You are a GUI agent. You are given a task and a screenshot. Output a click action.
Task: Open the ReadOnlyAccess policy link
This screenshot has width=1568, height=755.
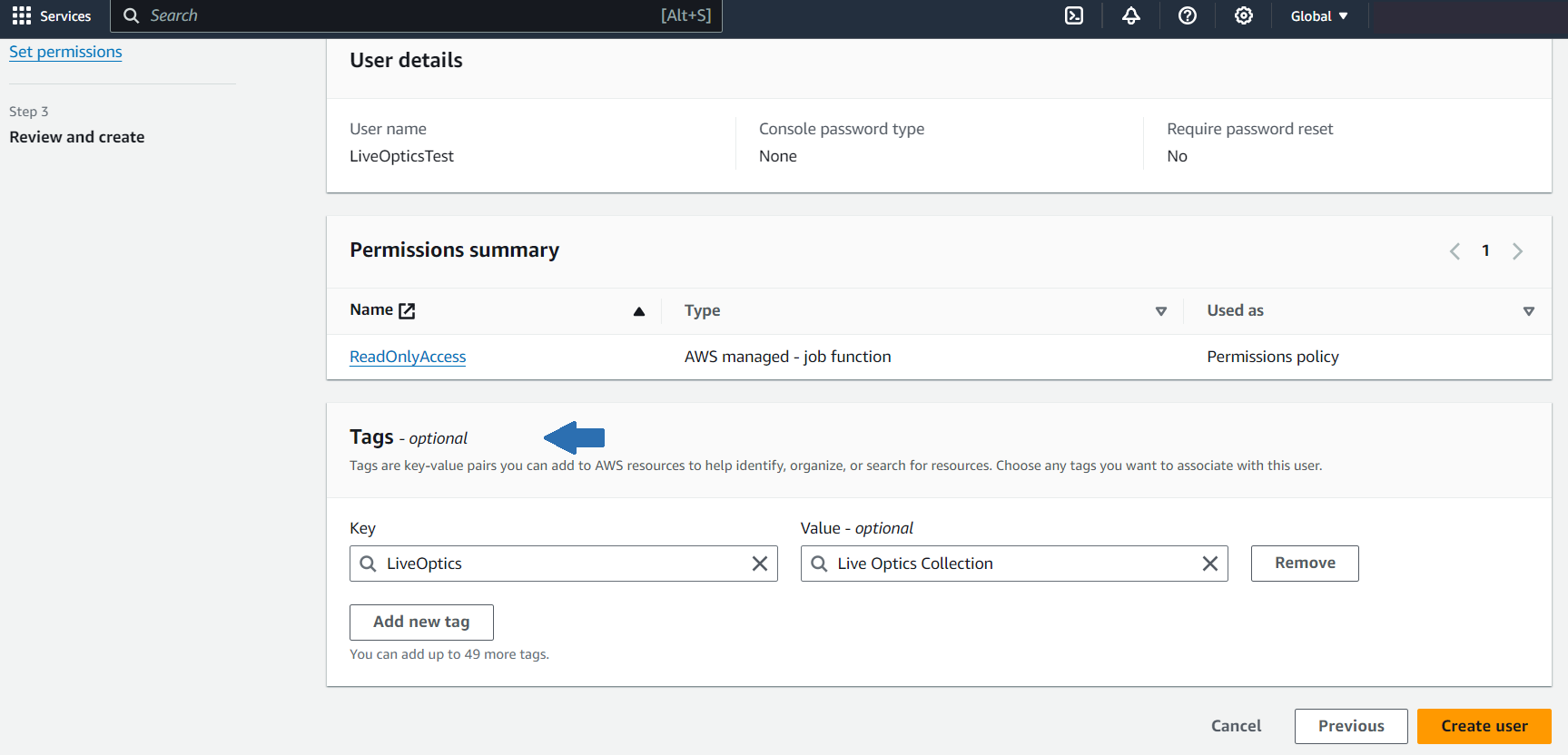tap(408, 357)
